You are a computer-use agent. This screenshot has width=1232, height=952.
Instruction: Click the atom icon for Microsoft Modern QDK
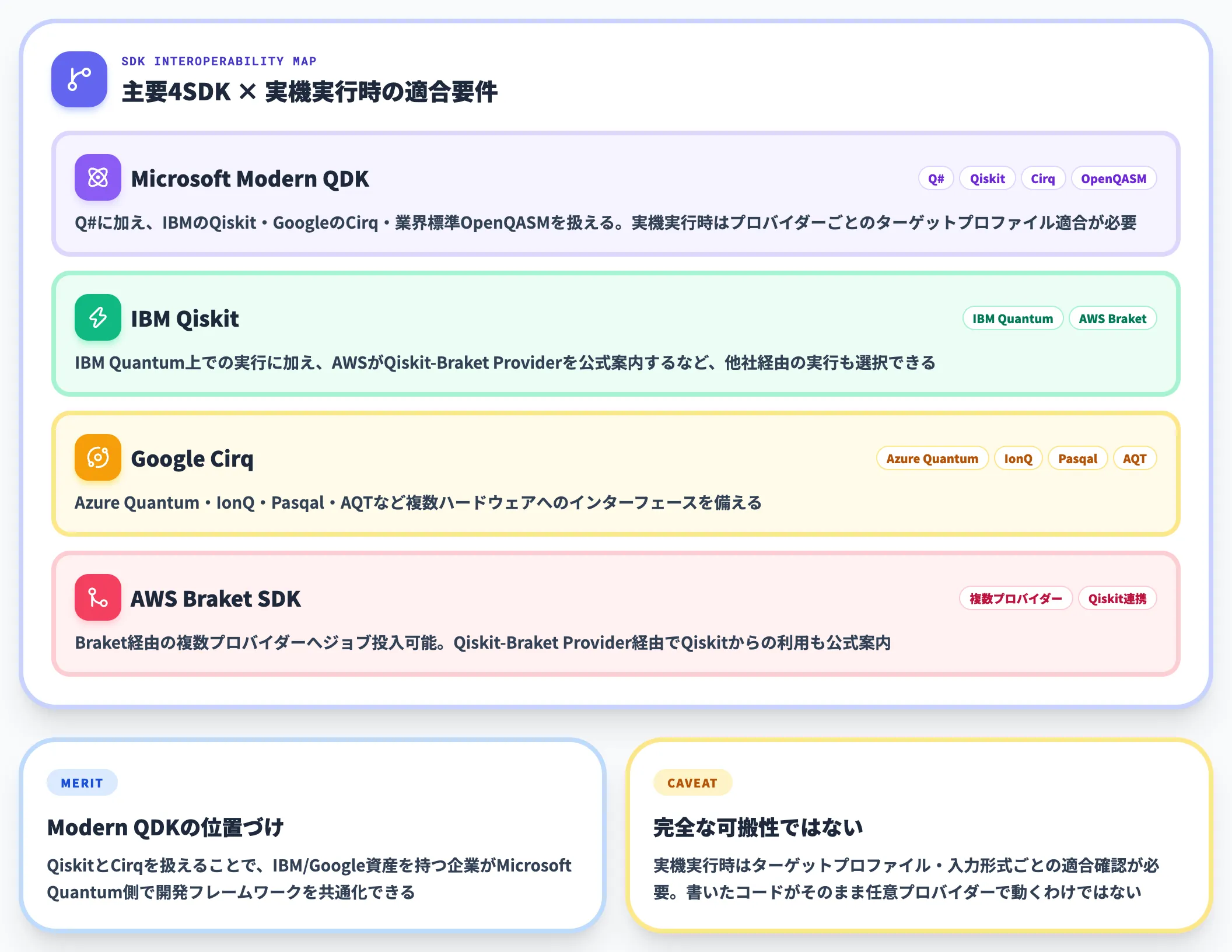(98, 177)
